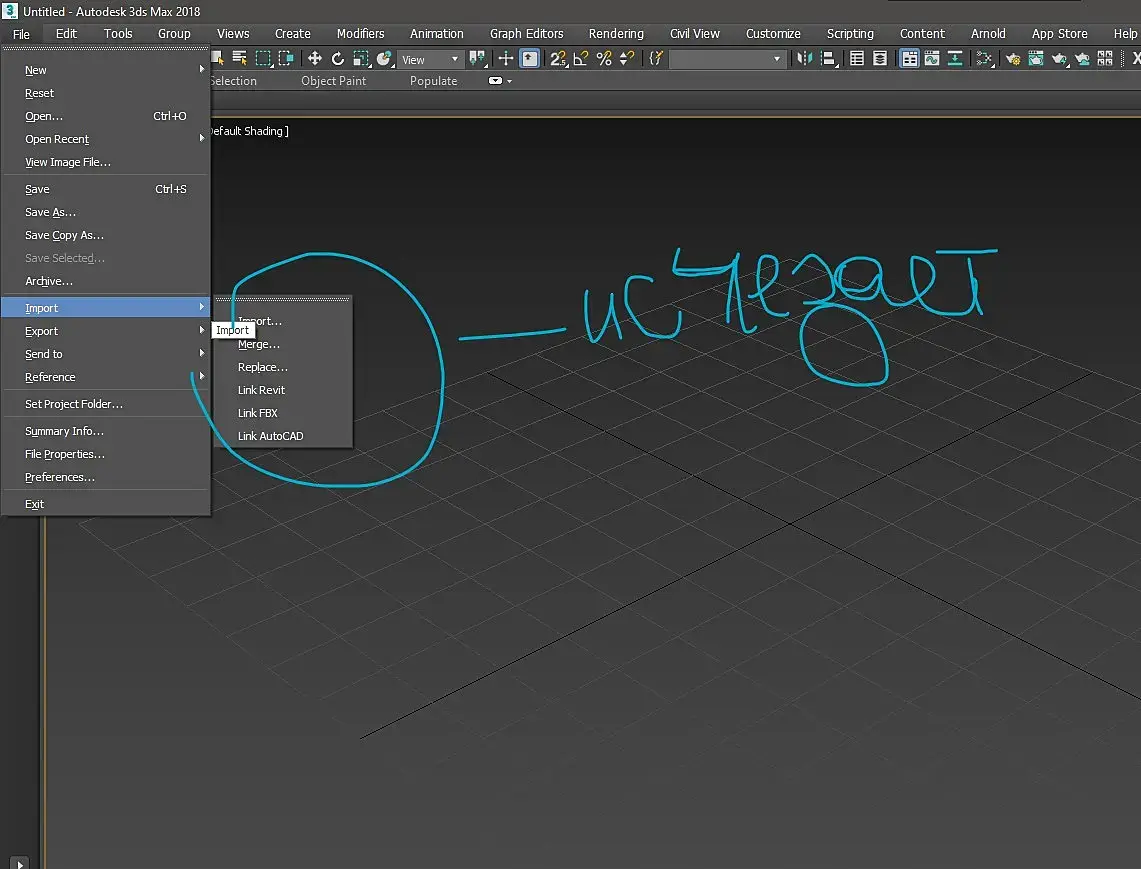This screenshot has height=869, width=1141.
Task: Open the Align tool icon
Action: (x=828, y=59)
